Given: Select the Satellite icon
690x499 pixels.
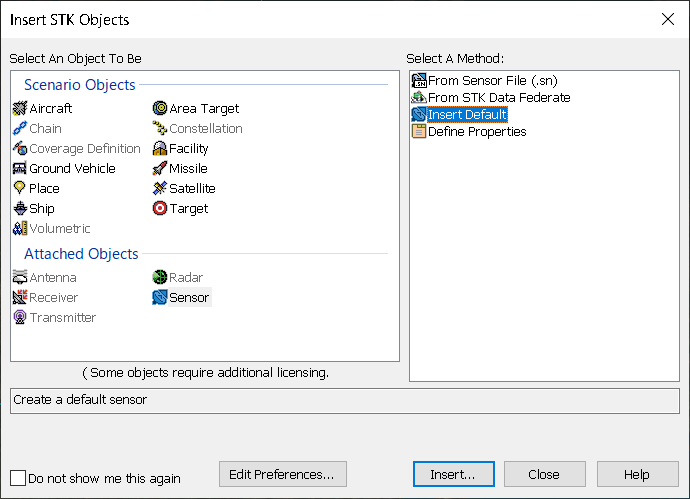Looking at the screenshot, I should coord(160,188).
